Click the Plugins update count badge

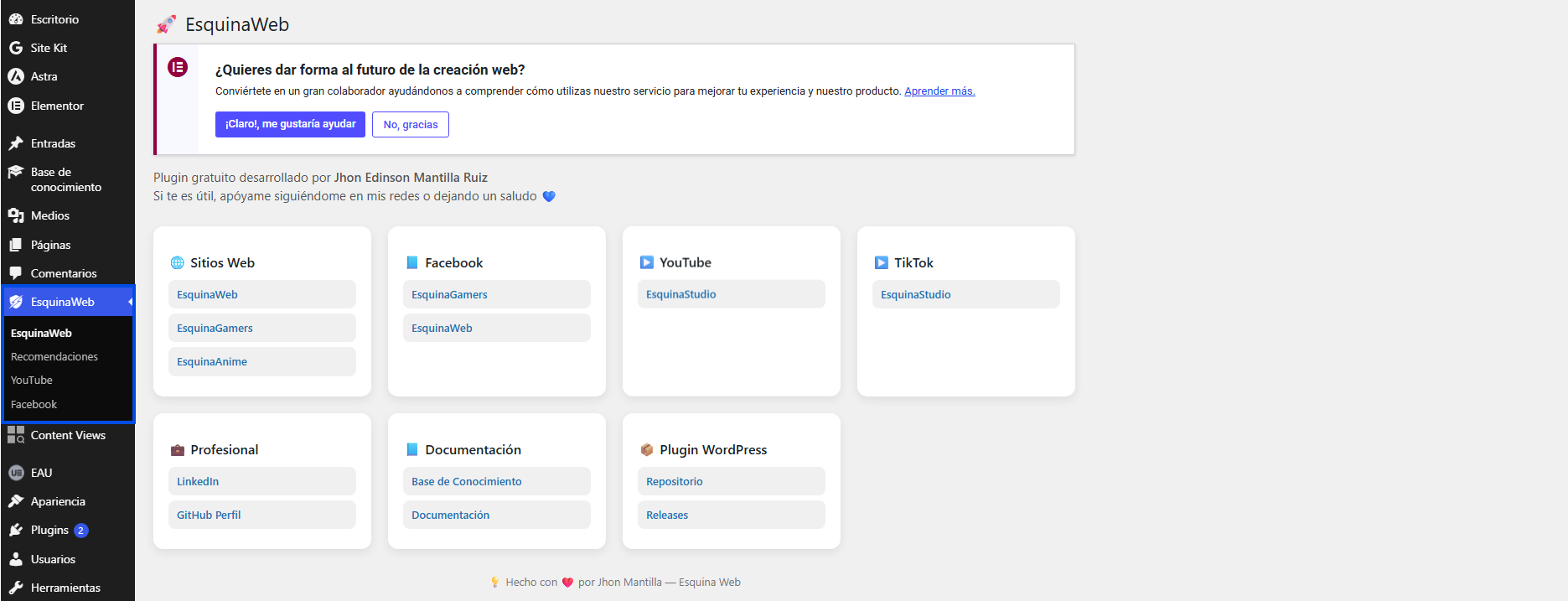(81, 531)
